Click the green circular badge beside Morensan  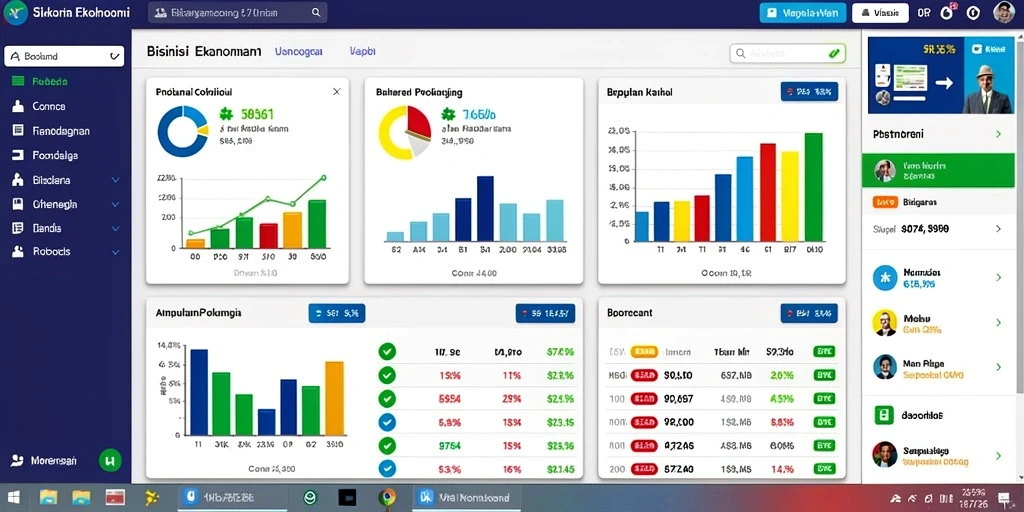[x=110, y=460]
